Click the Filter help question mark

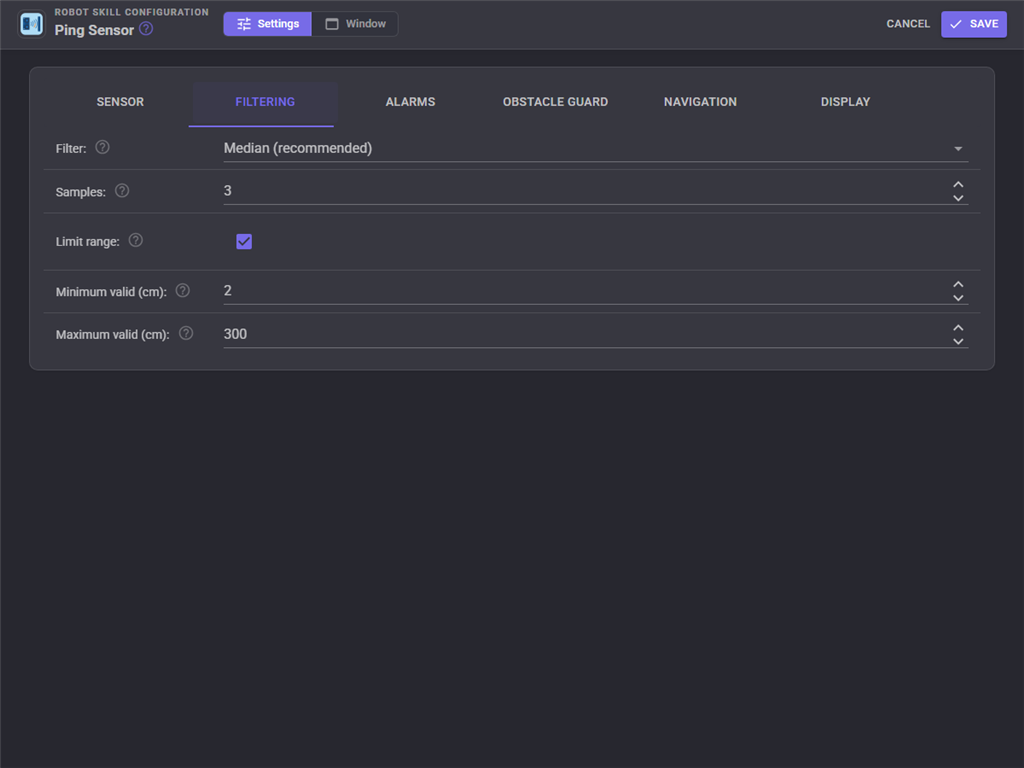(x=103, y=148)
